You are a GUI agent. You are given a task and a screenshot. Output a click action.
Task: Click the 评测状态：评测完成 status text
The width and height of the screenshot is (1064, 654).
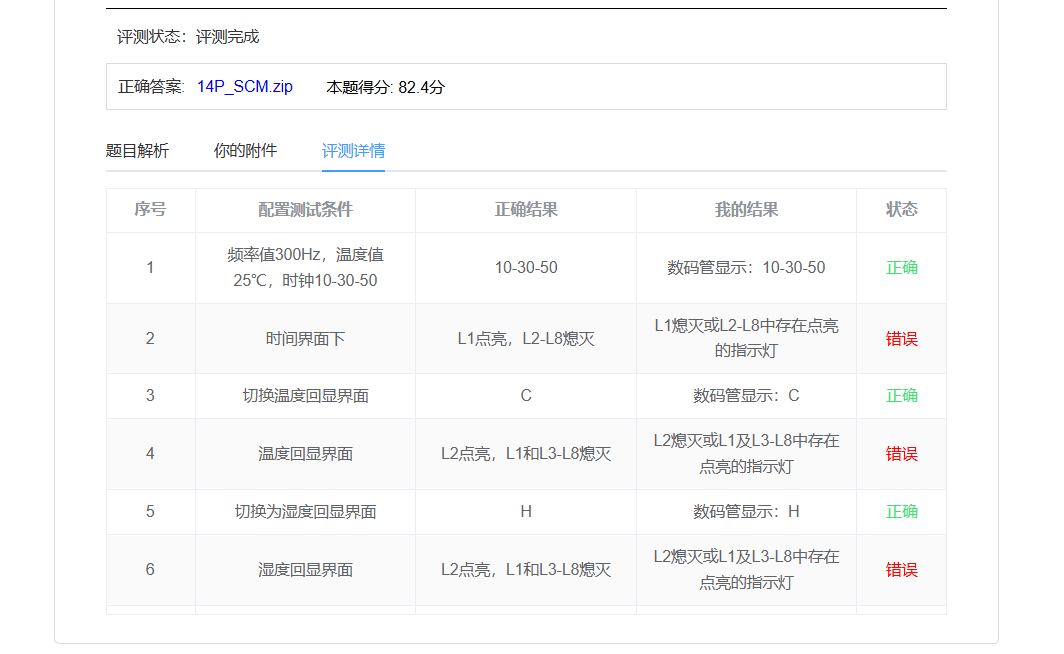188,37
